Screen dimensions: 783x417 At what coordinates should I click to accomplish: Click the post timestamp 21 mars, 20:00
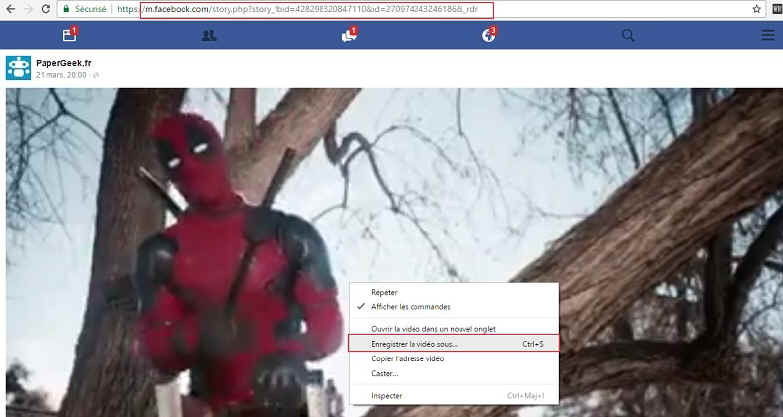tap(61, 75)
